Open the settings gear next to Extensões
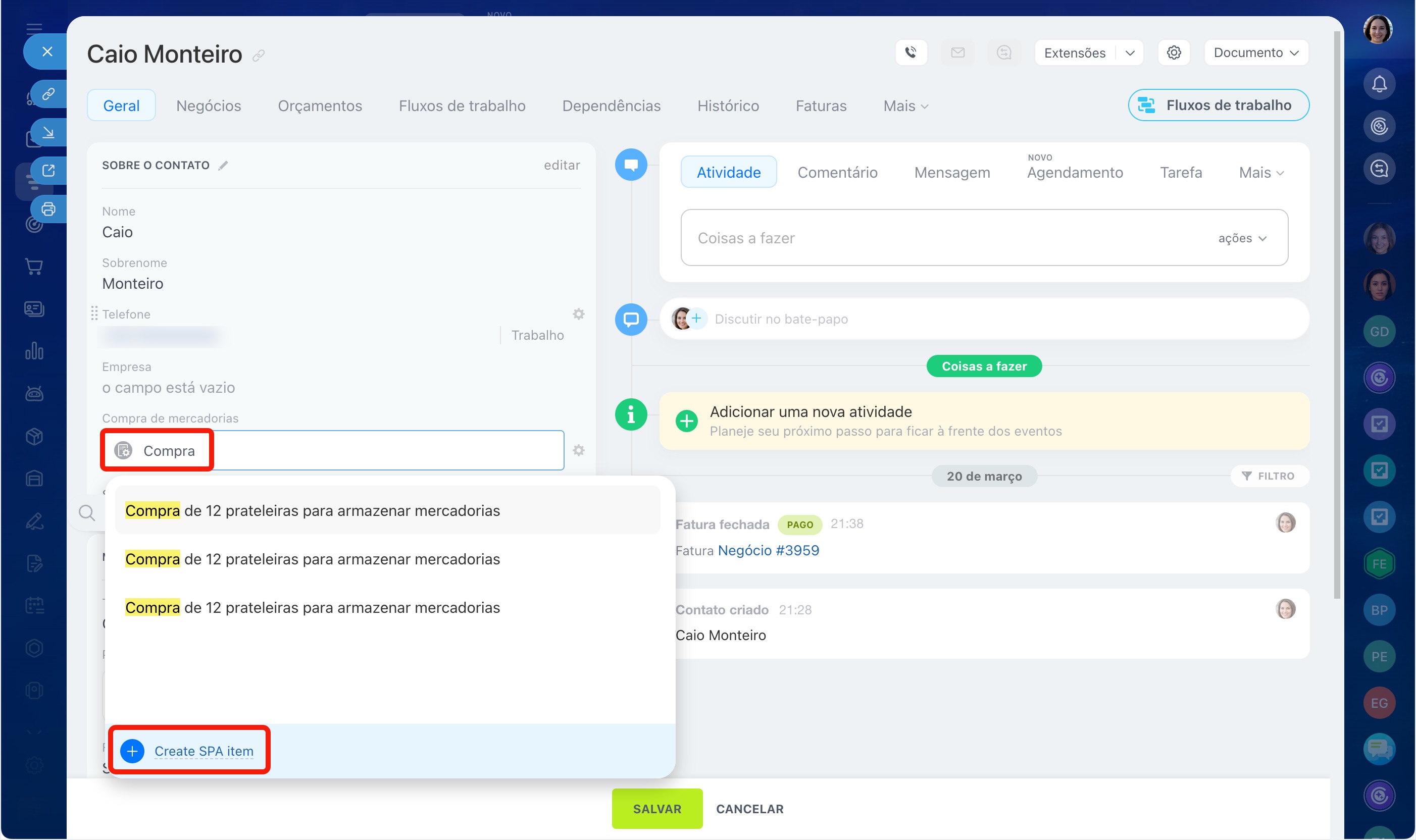1416x840 pixels. pos(1173,52)
